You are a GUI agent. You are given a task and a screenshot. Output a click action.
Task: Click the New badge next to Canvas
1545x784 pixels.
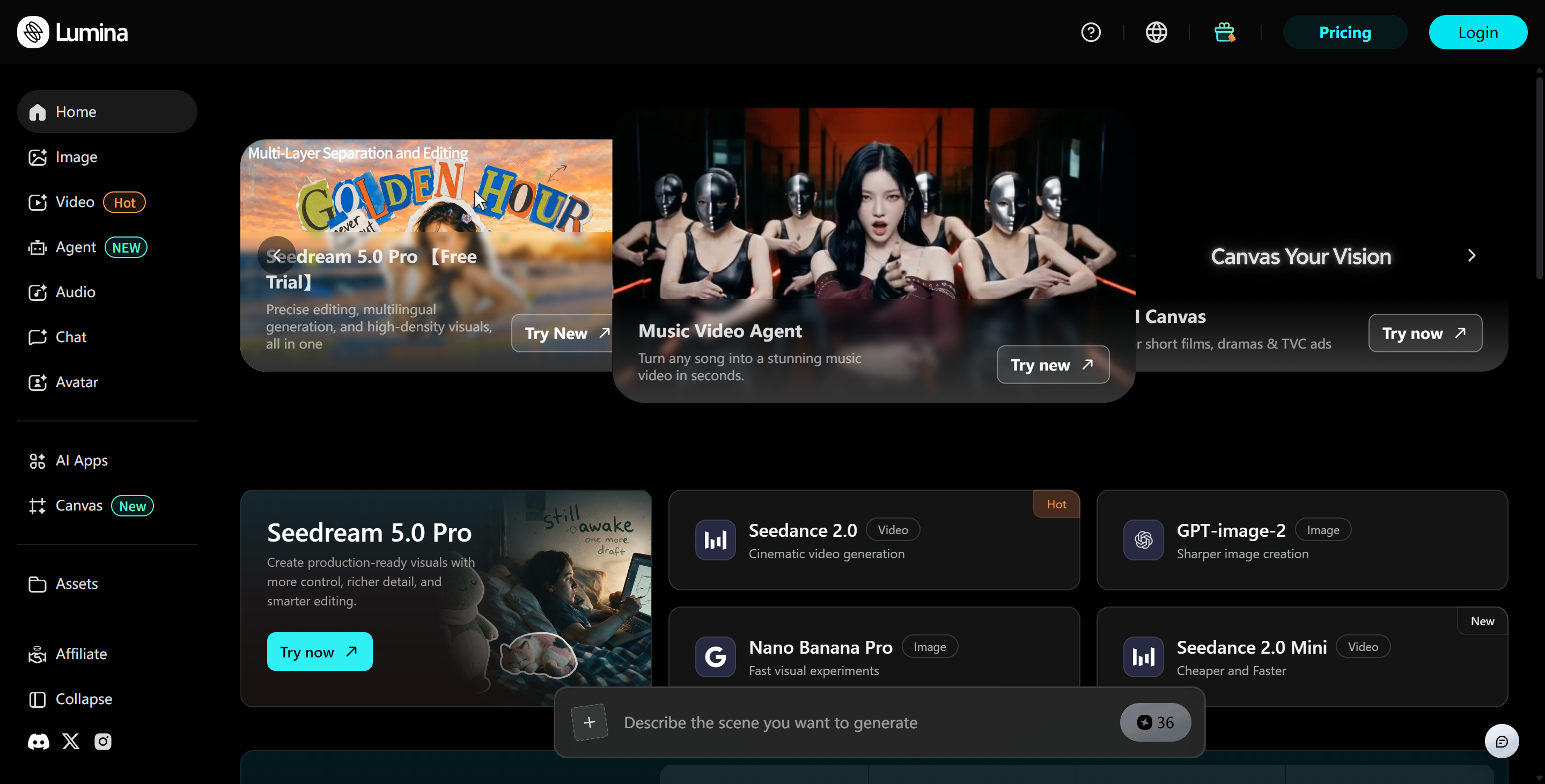point(133,506)
